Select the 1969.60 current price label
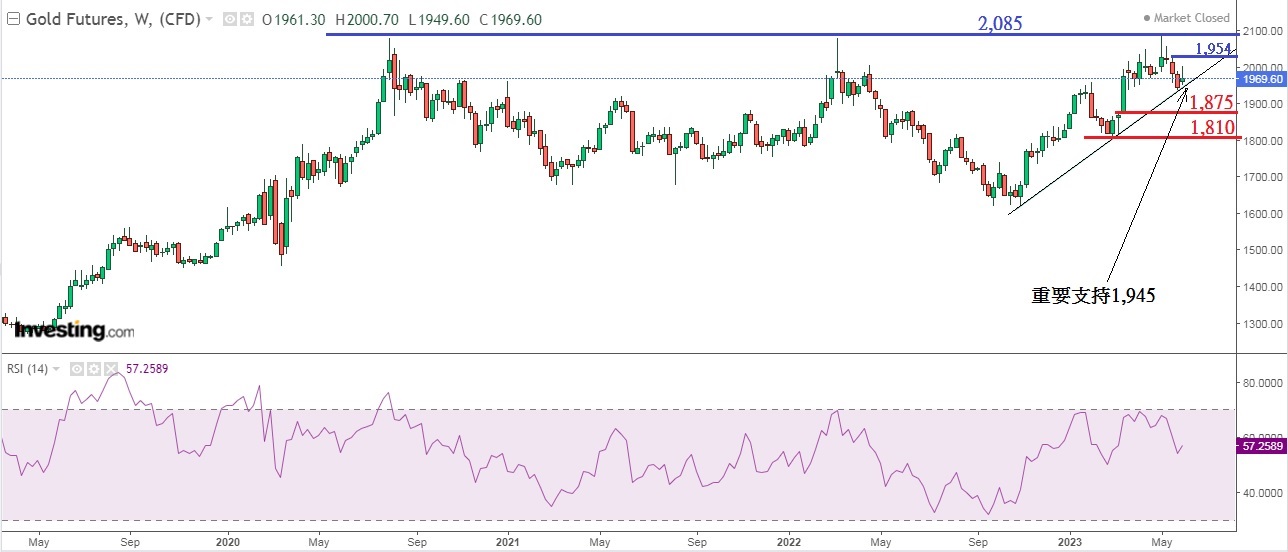 (1260, 78)
